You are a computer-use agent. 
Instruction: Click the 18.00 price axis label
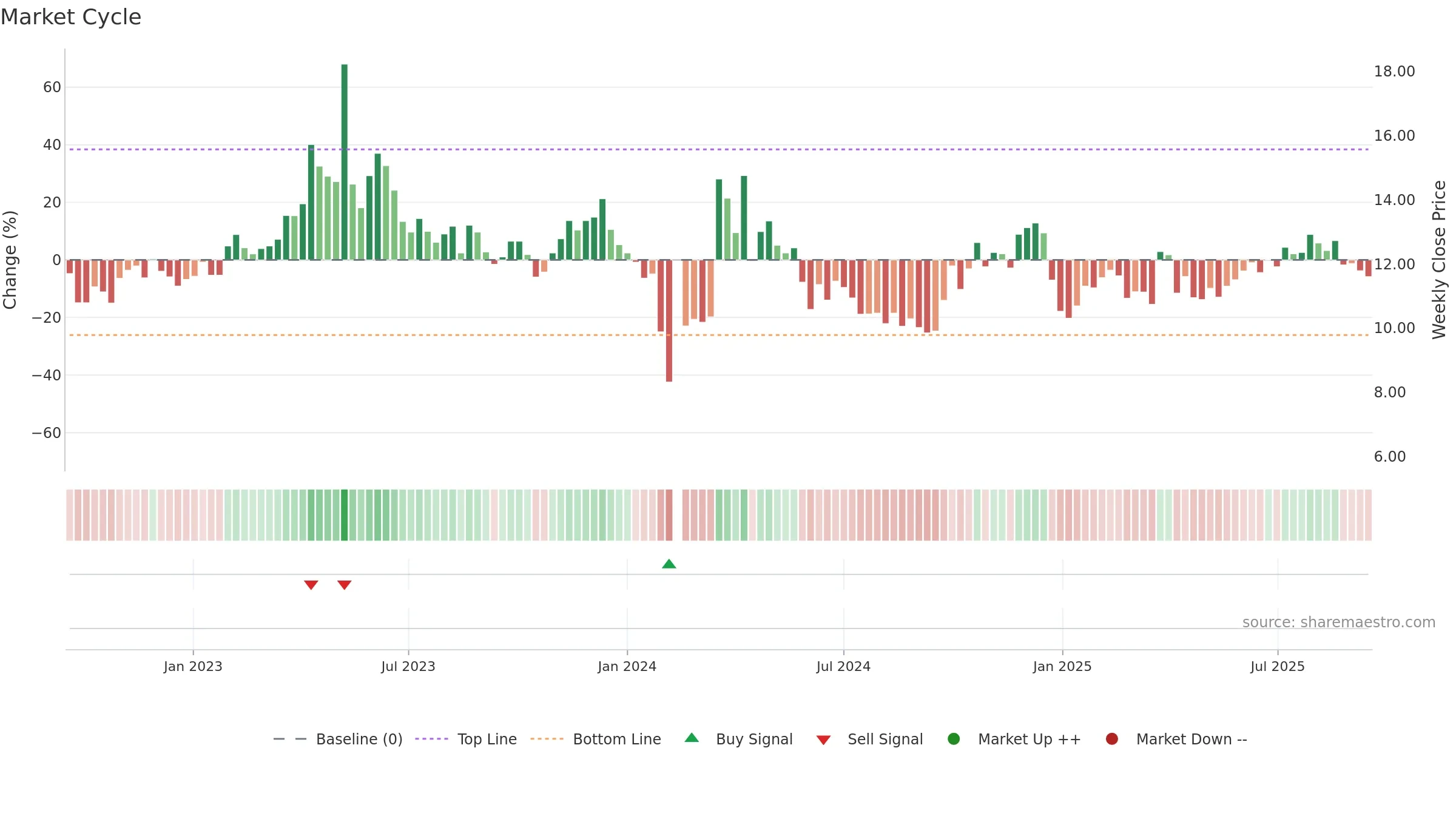point(1394,72)
